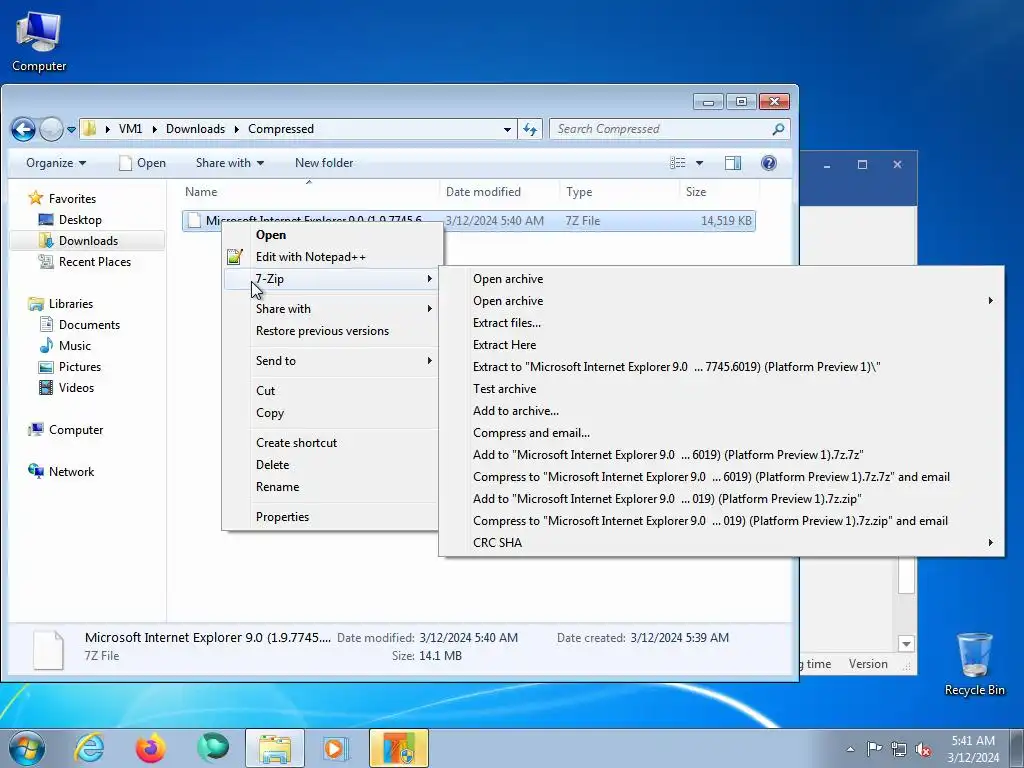The height and width of the screenshot is (768, 1024).
Task: Click the Open toolbar button
Action: pos(142,163)
